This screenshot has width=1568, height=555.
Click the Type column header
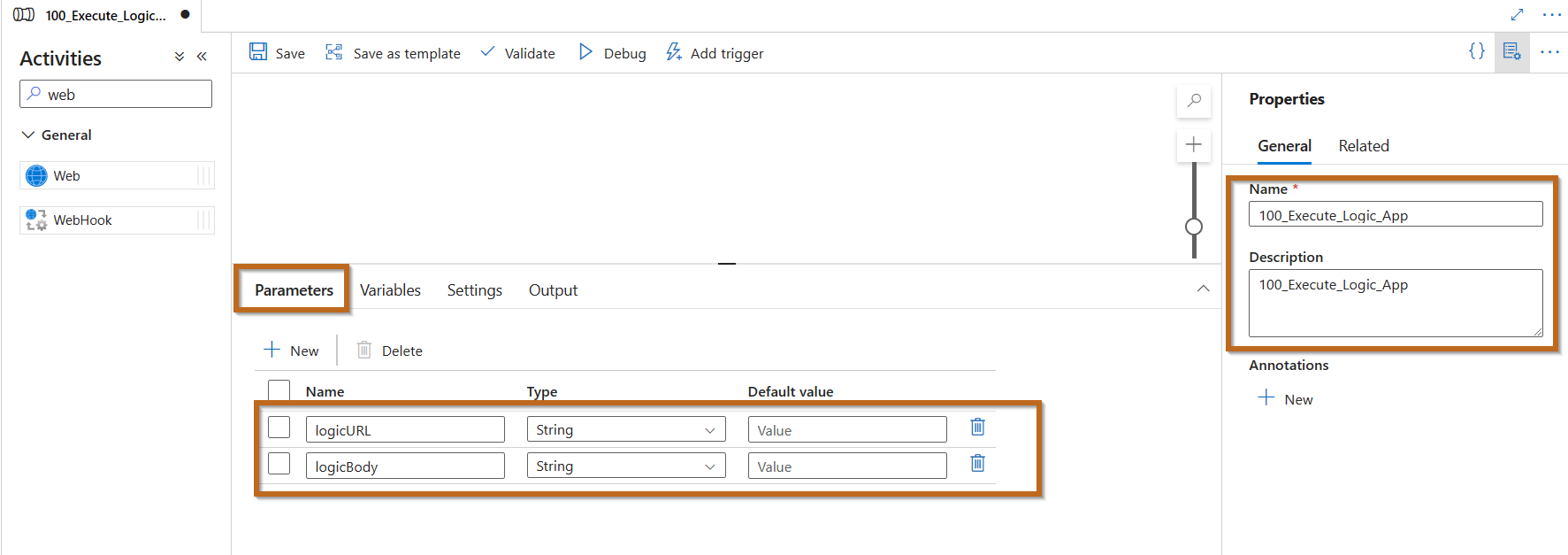pyautogui.click(x=542, y=391)
